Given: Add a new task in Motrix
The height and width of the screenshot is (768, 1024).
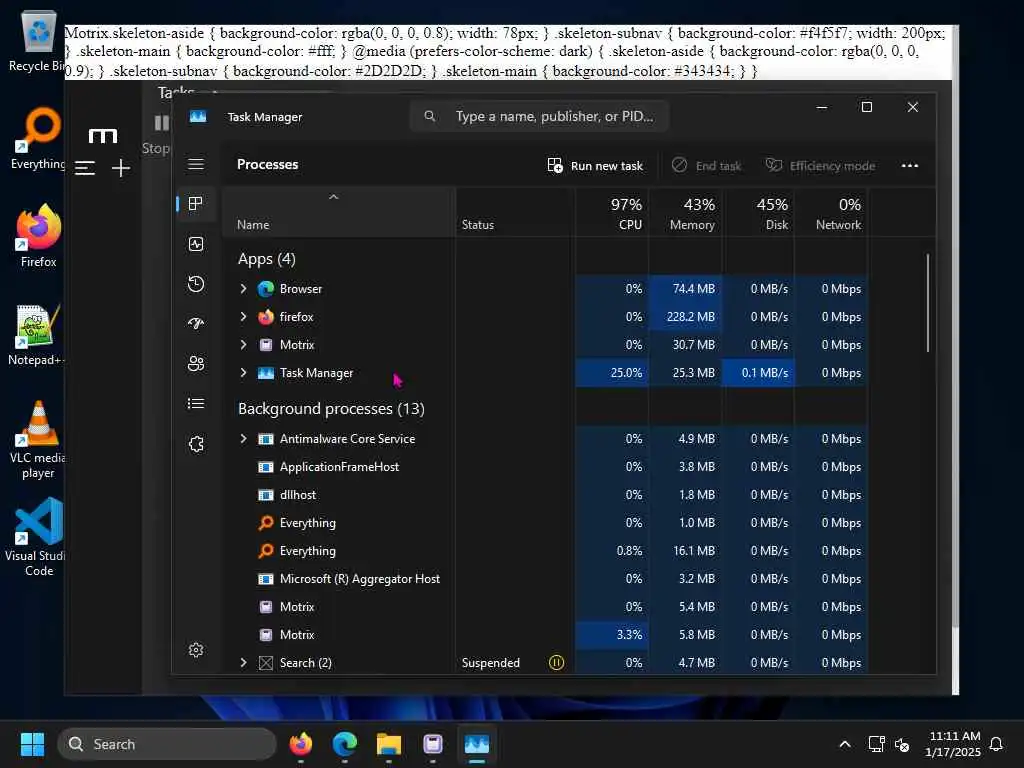Looking at the screenshot, I should click(121, 168).
